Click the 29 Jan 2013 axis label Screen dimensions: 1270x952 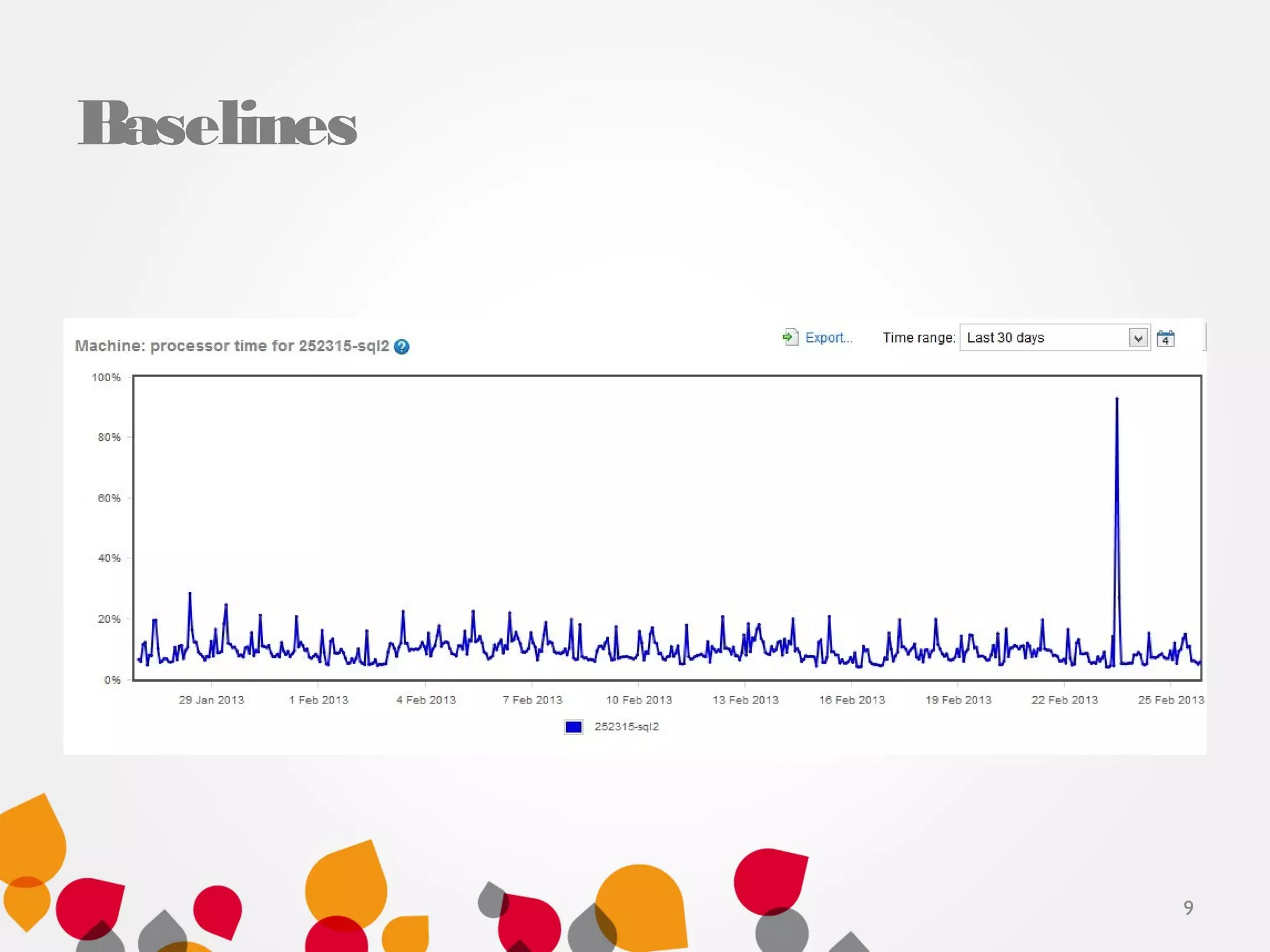pyautogui.click(x=211, y=700)
